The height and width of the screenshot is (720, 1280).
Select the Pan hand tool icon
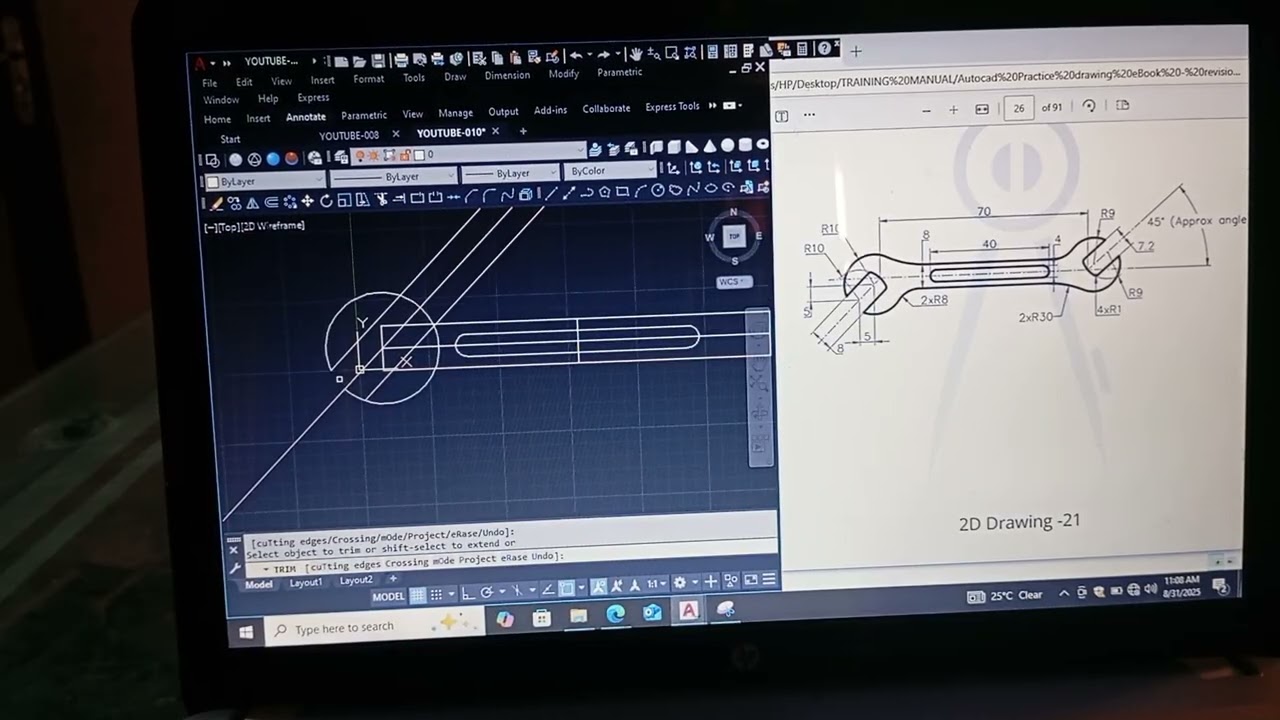635,54
